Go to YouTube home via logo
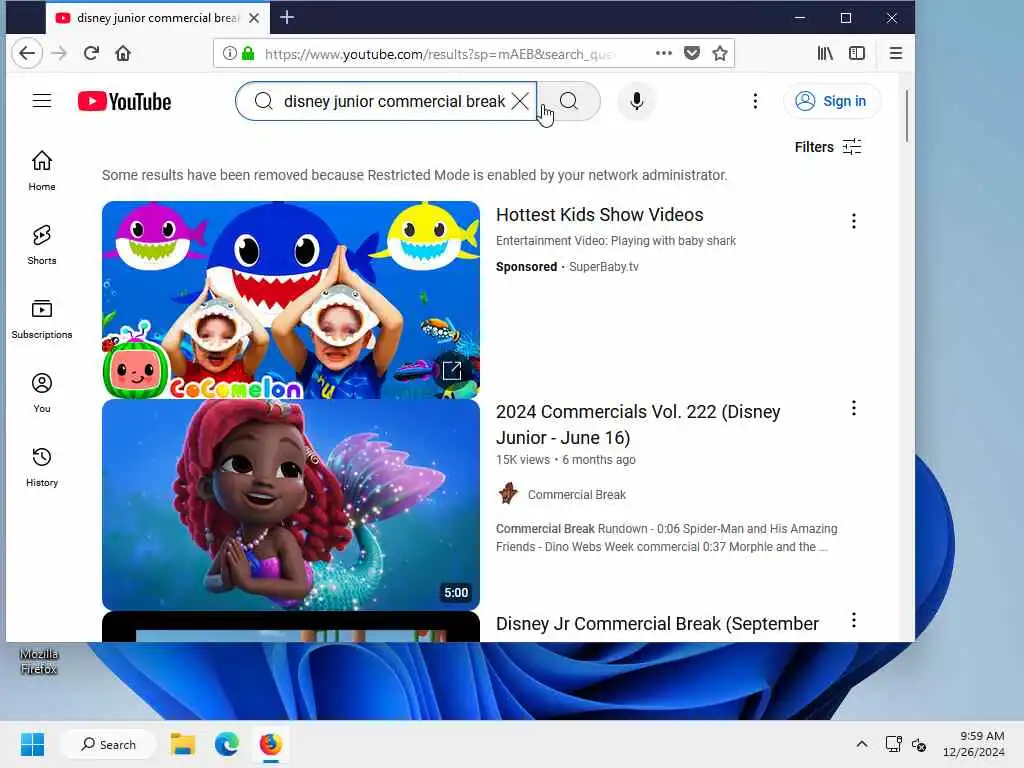Screen dimensions: 1024x768 pyautogui.click(x=124, y=101)
